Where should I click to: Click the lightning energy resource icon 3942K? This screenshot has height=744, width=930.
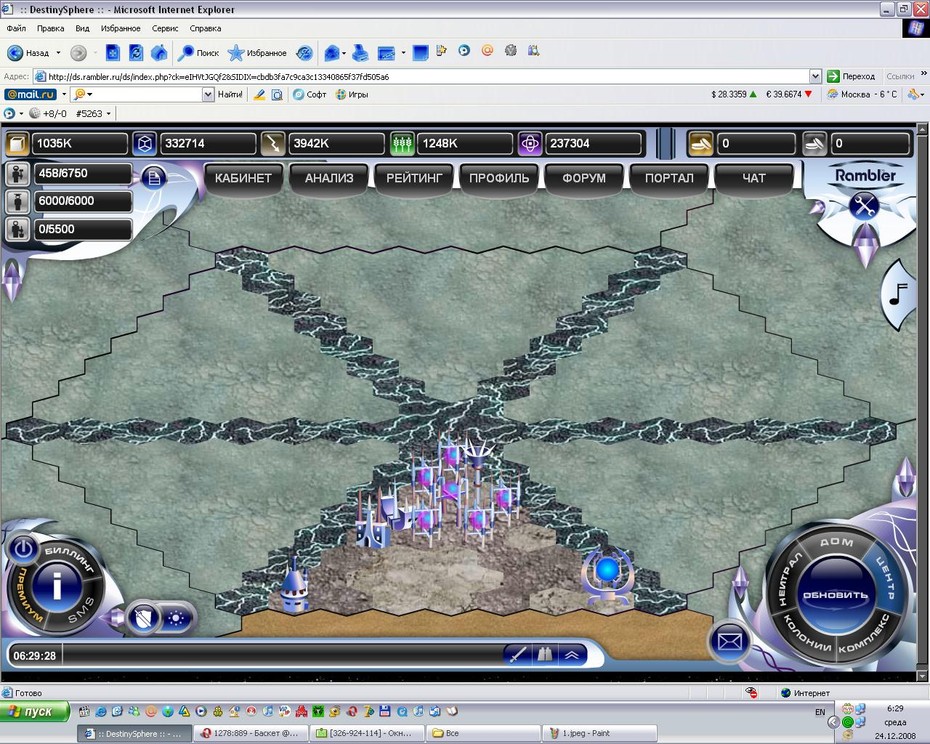point(273,144)
